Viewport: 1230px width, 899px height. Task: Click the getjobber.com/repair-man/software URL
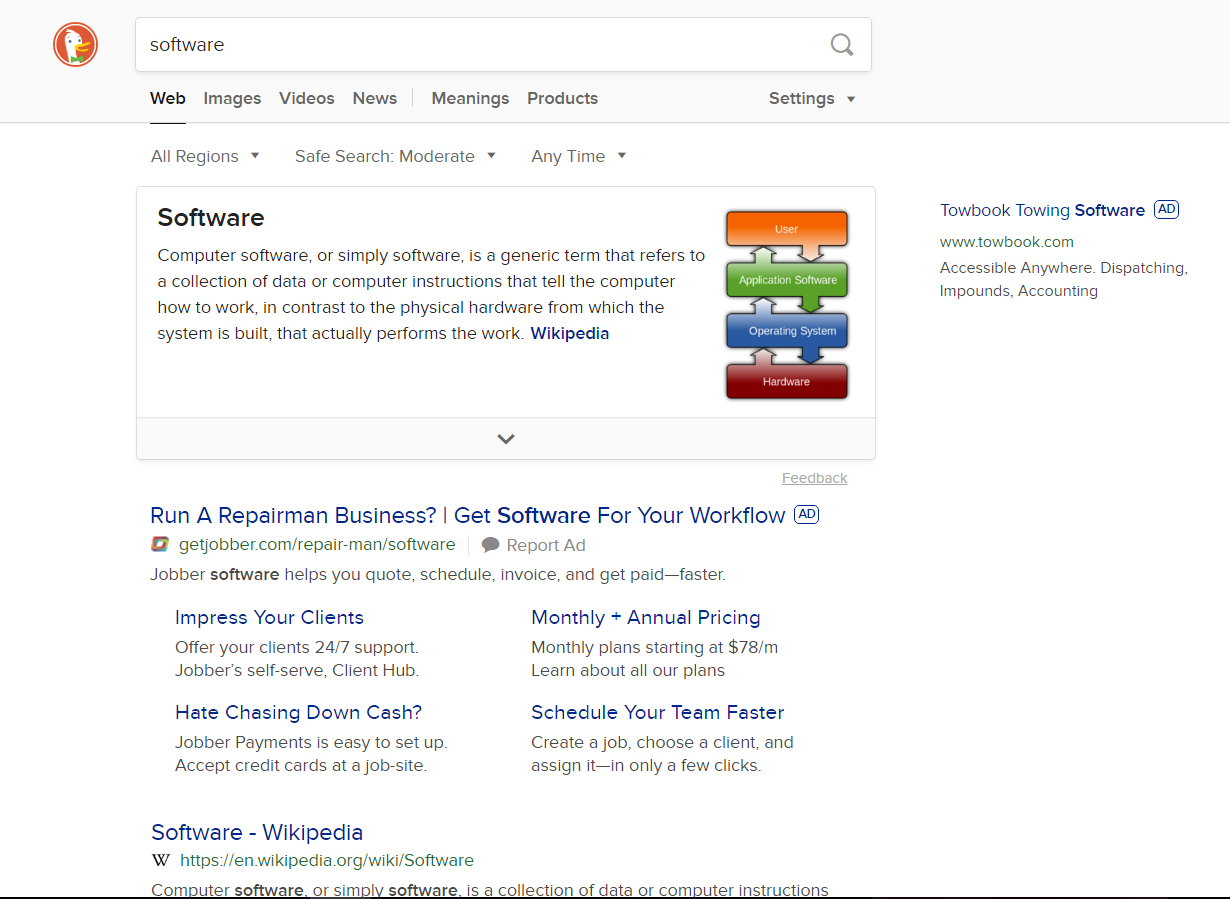coord(317,545)
